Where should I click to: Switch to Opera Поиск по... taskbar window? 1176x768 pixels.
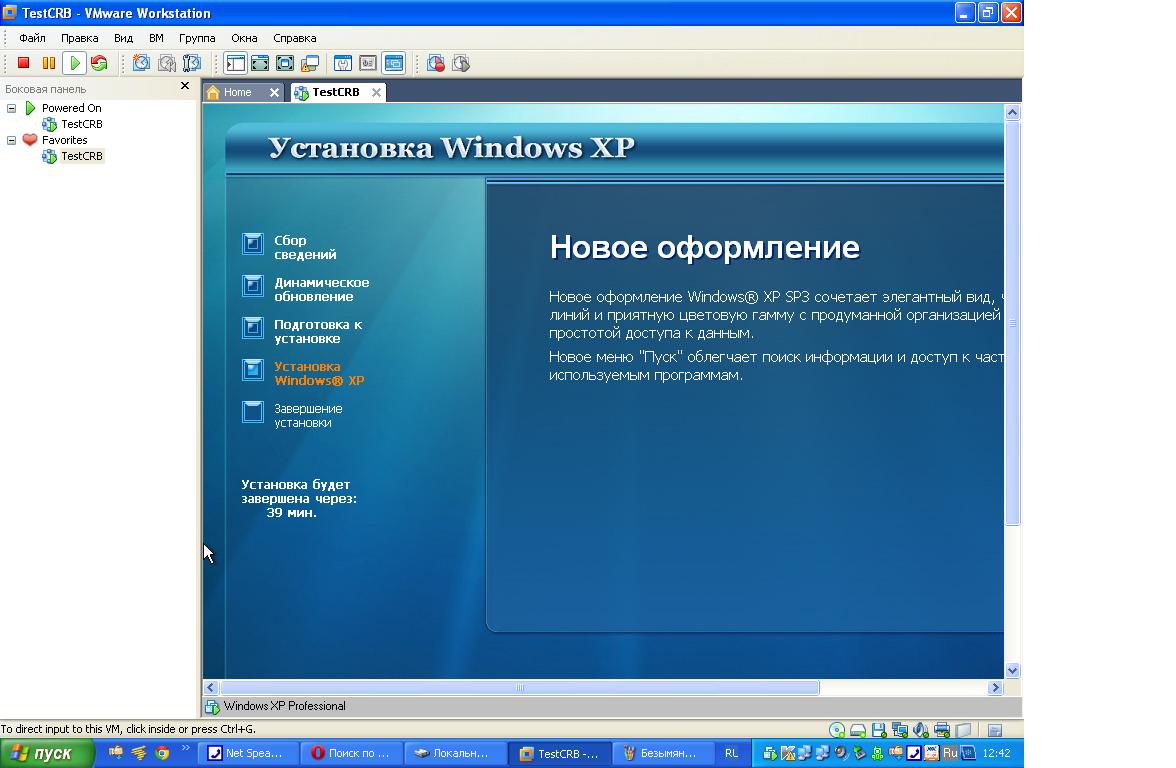(x=352, y=753)
